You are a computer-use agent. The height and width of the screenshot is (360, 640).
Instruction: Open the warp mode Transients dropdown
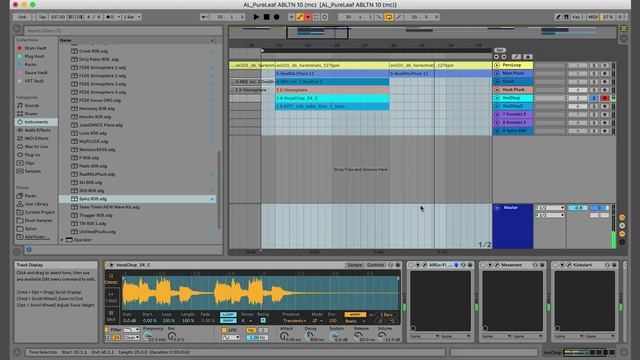point(294,321)
